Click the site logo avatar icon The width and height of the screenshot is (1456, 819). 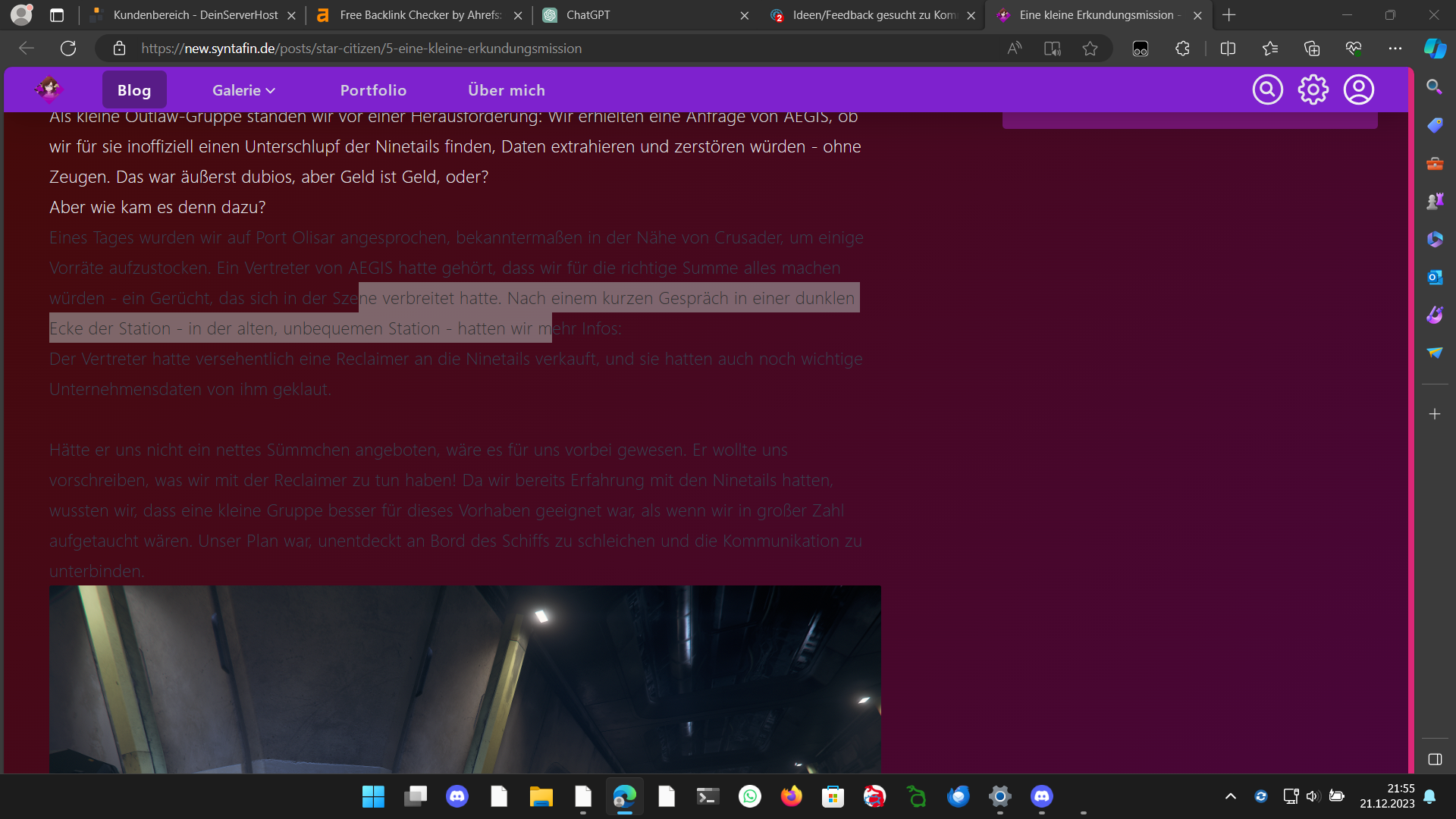tap(49, 89)
